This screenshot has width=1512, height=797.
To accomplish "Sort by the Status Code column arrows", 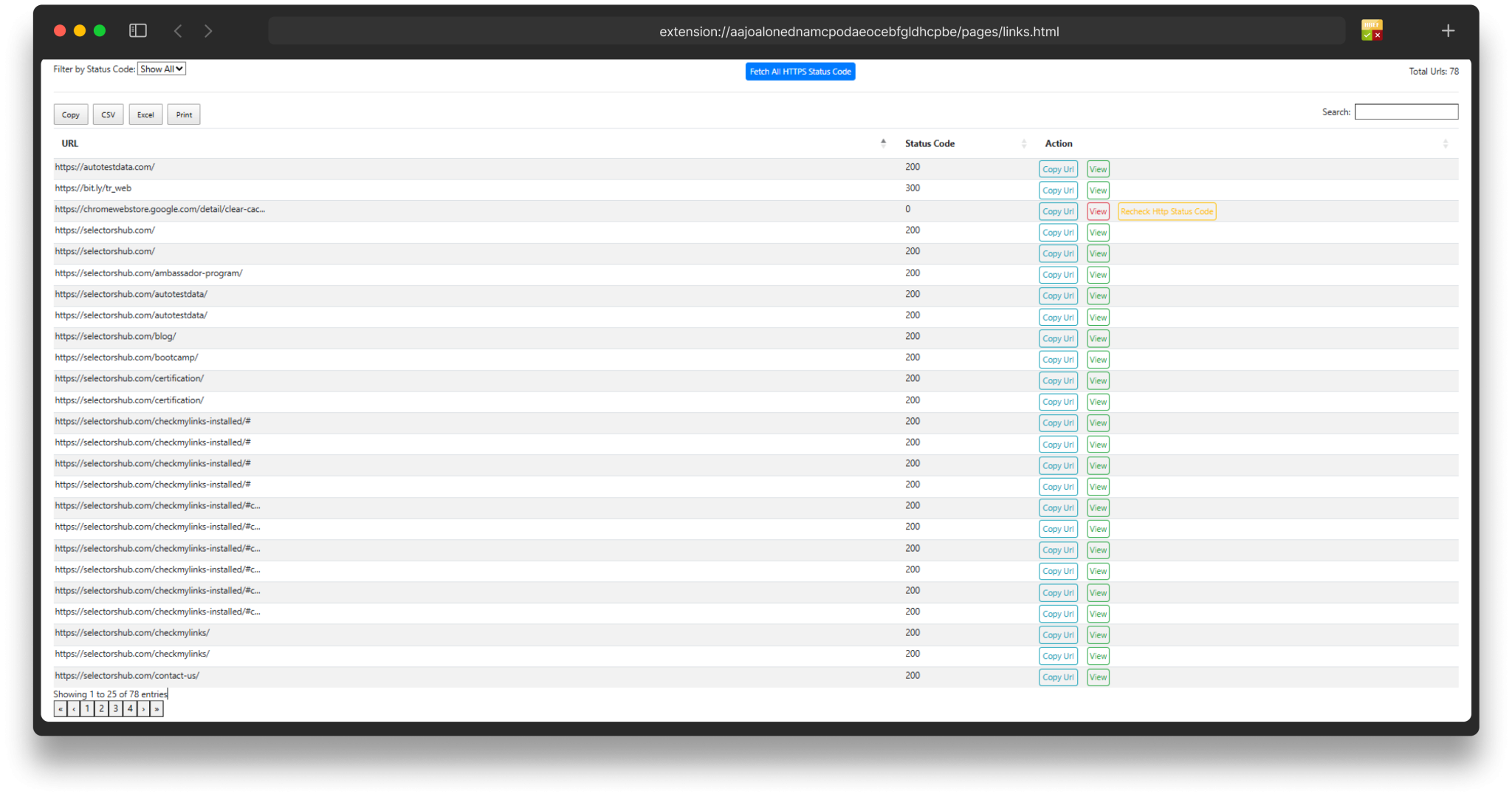I will [1023, 143].
